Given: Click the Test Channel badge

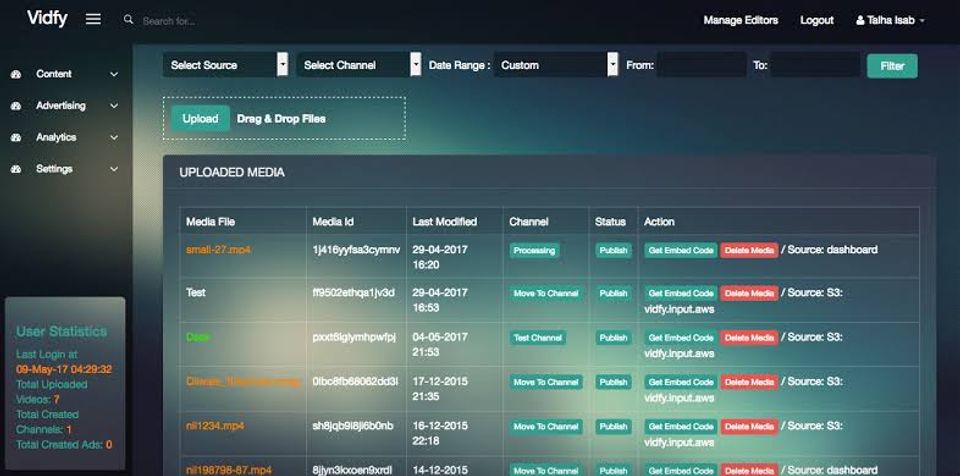Looking at the screenshot, I should [538, 338].
